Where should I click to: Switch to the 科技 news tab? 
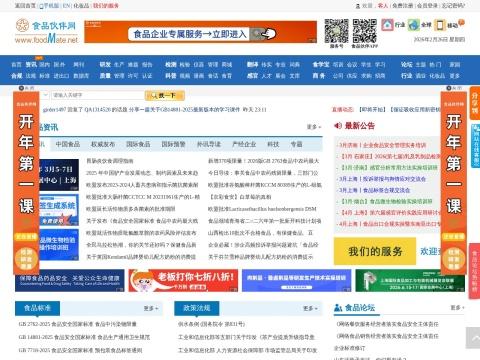(x=273, y=144)
